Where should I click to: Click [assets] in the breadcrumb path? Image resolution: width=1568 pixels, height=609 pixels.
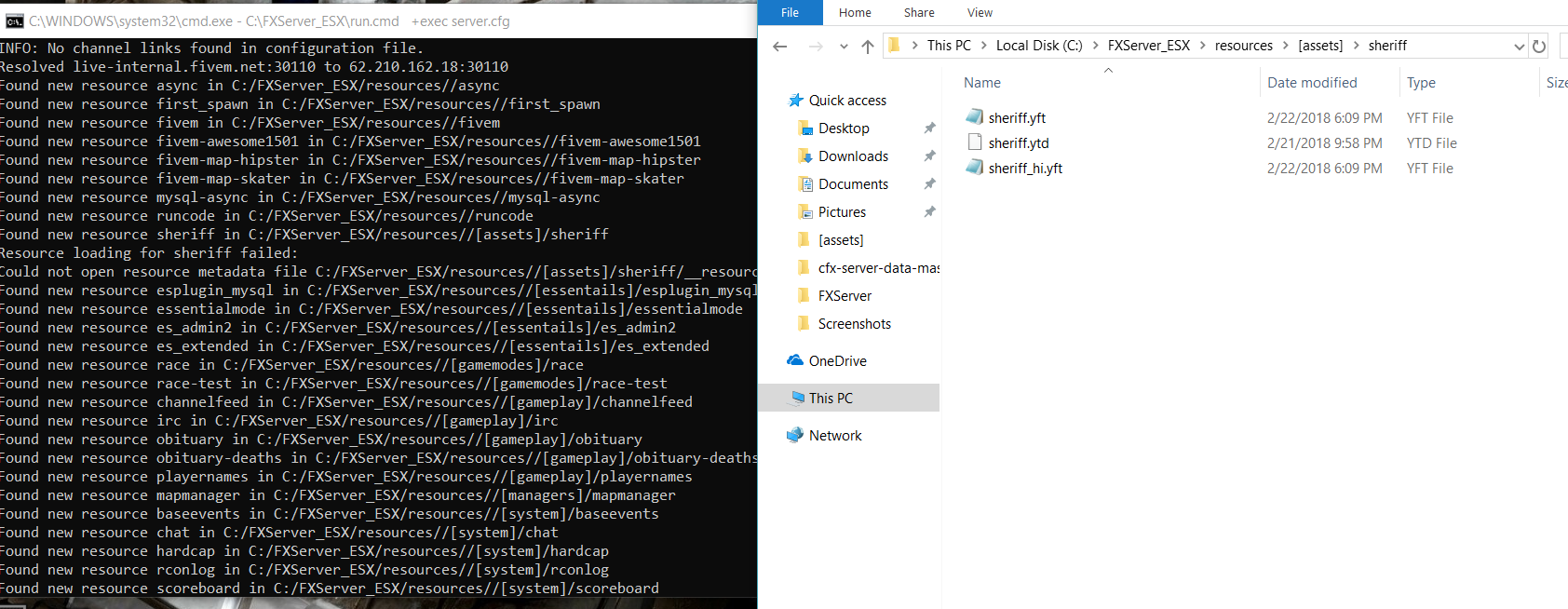point(1320,46)
